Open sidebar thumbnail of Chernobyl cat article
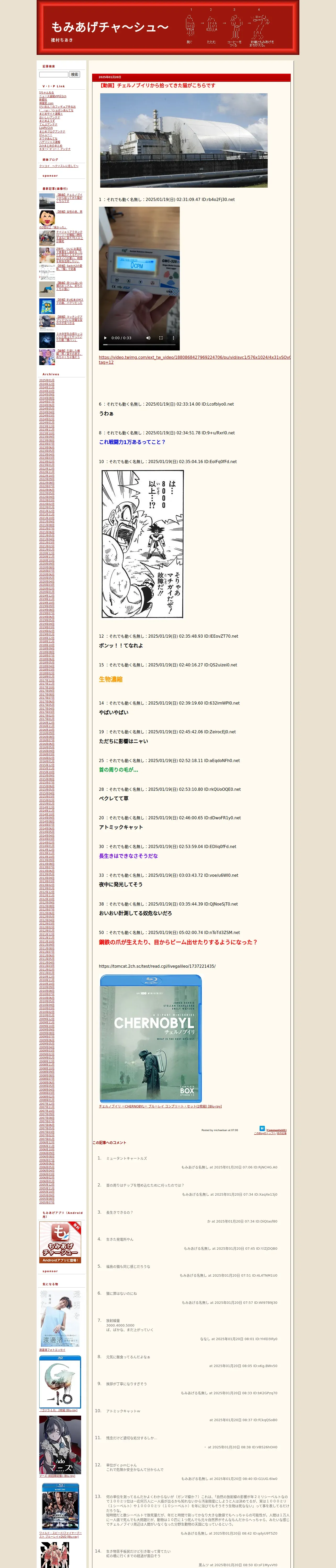The image size is (336, 1568). (x=47, y=201)
